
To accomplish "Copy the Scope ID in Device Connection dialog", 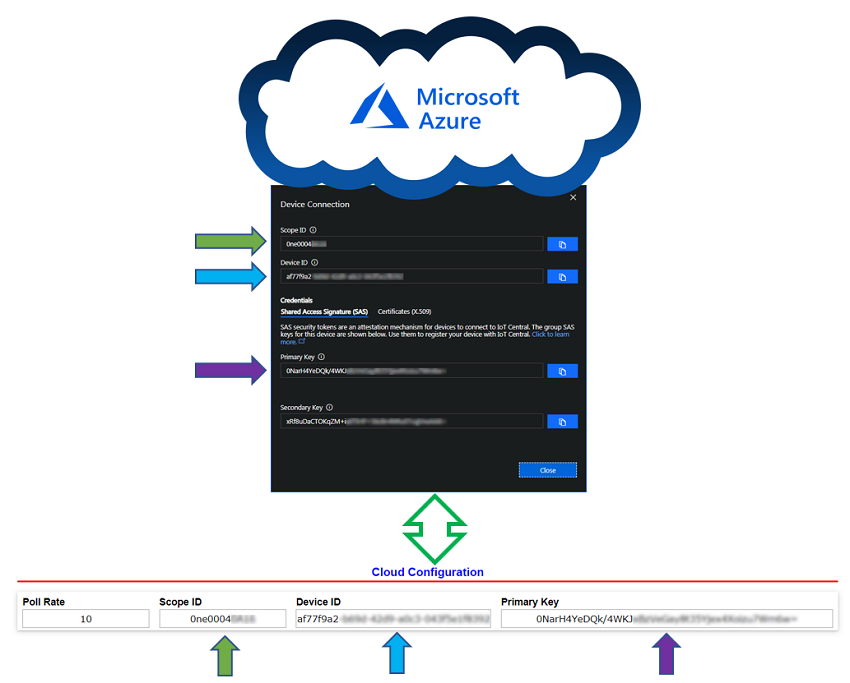I will pos(562,244).
